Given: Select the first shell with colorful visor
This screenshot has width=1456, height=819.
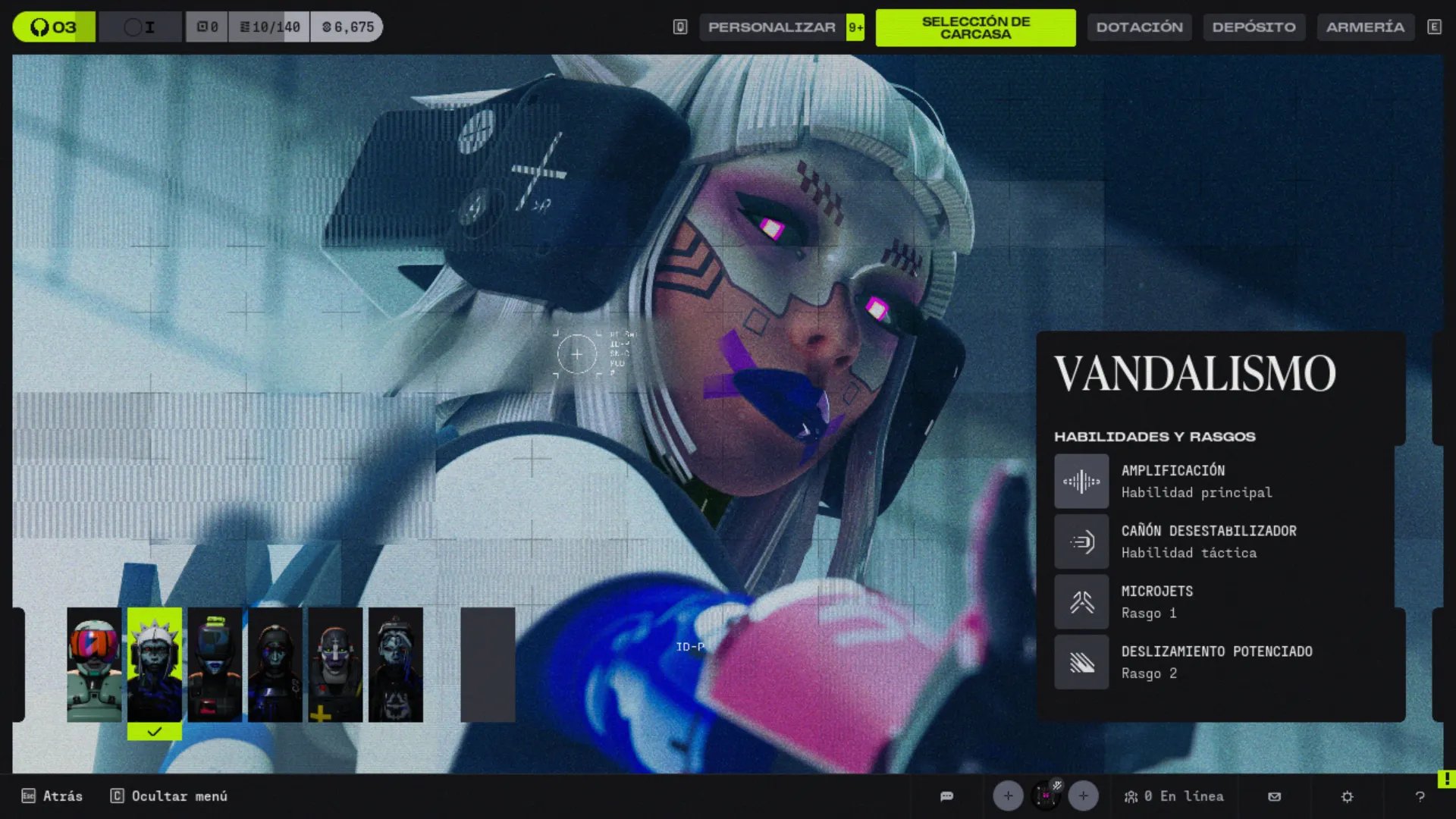Looking at the screenshot, I should click(x=94, y=664).
